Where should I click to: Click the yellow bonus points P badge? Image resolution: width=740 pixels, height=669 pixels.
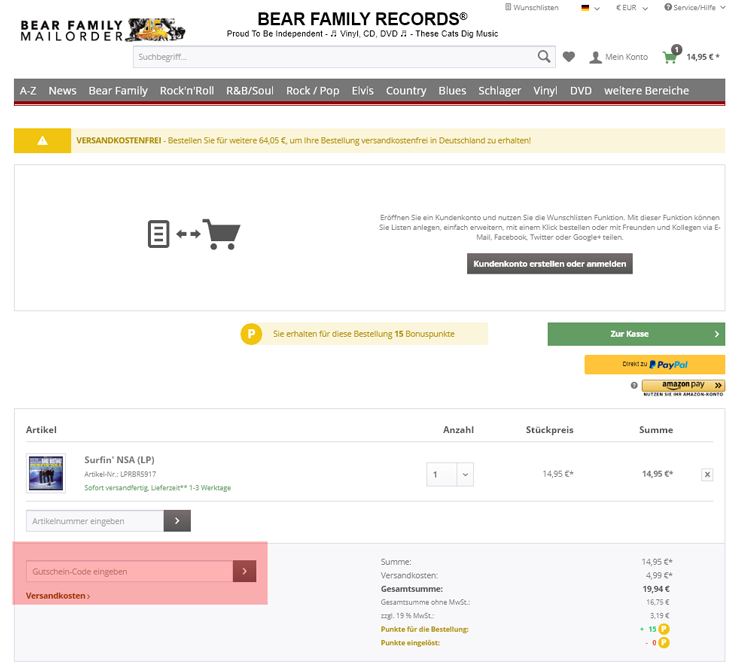click(x=251, y=334)
